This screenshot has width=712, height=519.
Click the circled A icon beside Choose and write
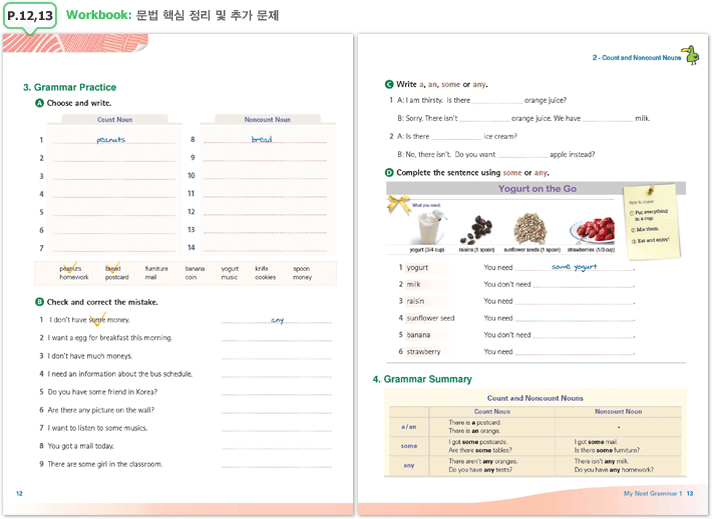pyautogui.click(x=40, y=103)
